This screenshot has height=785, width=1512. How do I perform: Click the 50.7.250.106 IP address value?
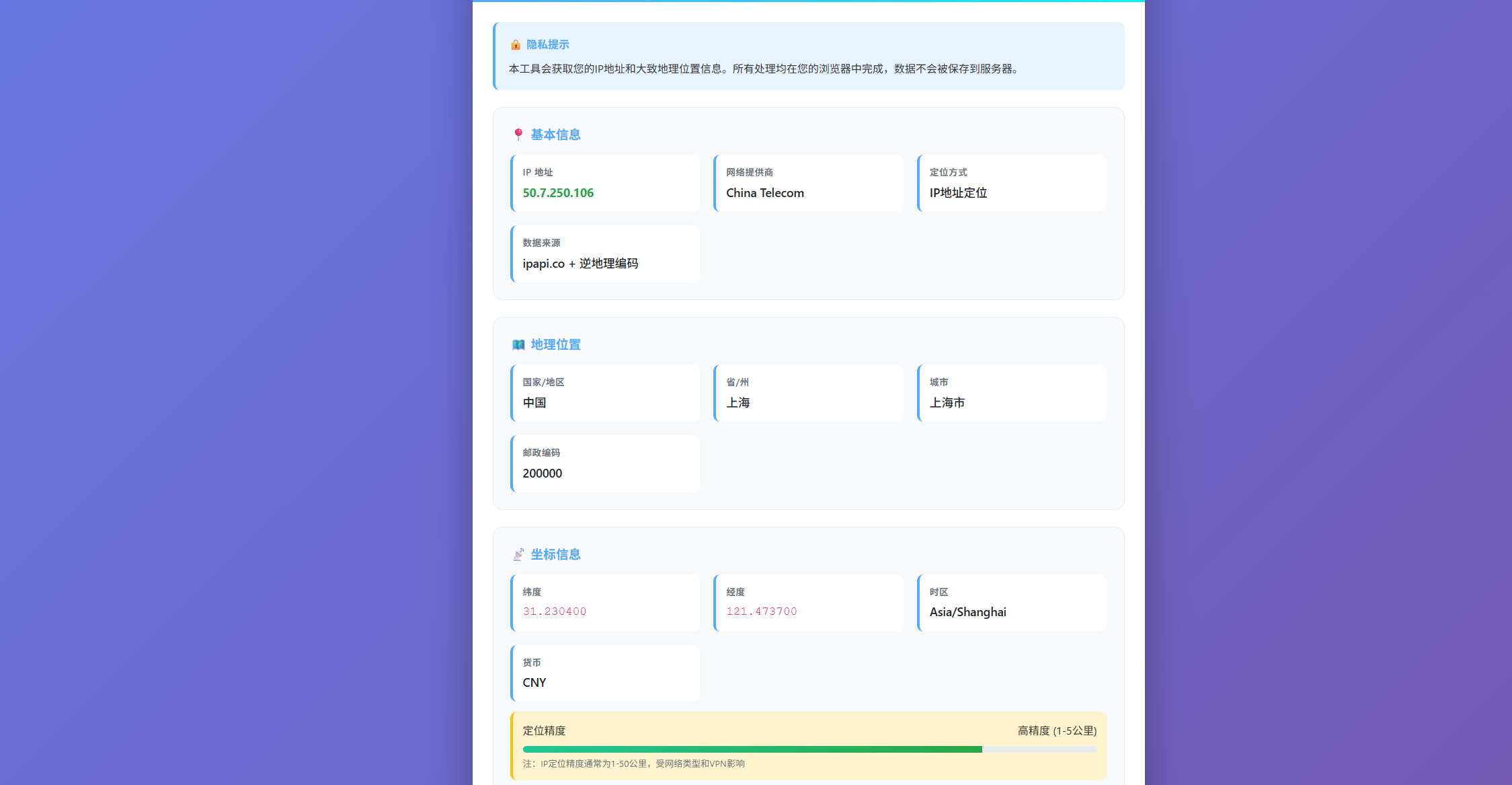tap(558, 193)
